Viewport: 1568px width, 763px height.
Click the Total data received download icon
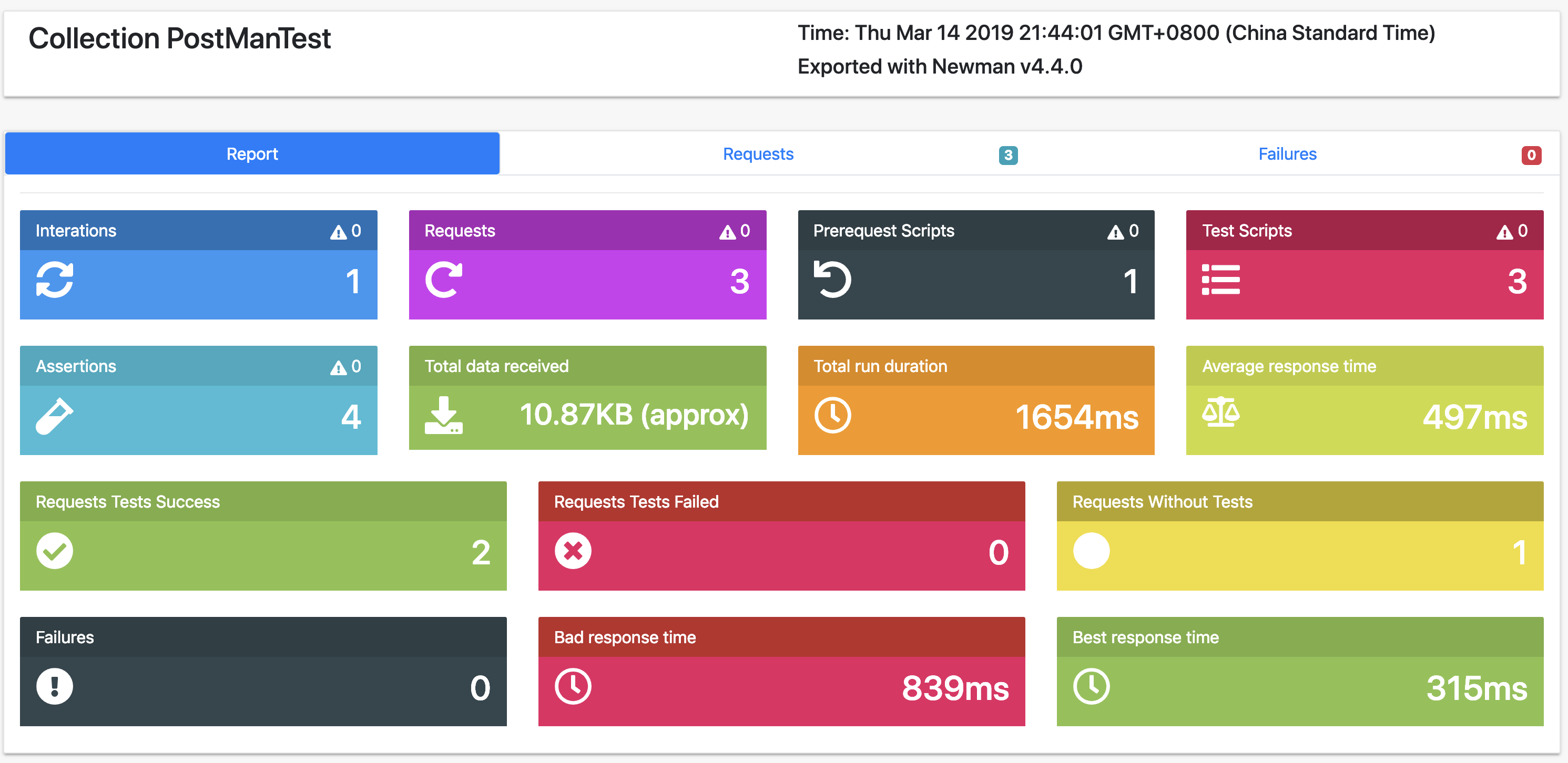444,415
